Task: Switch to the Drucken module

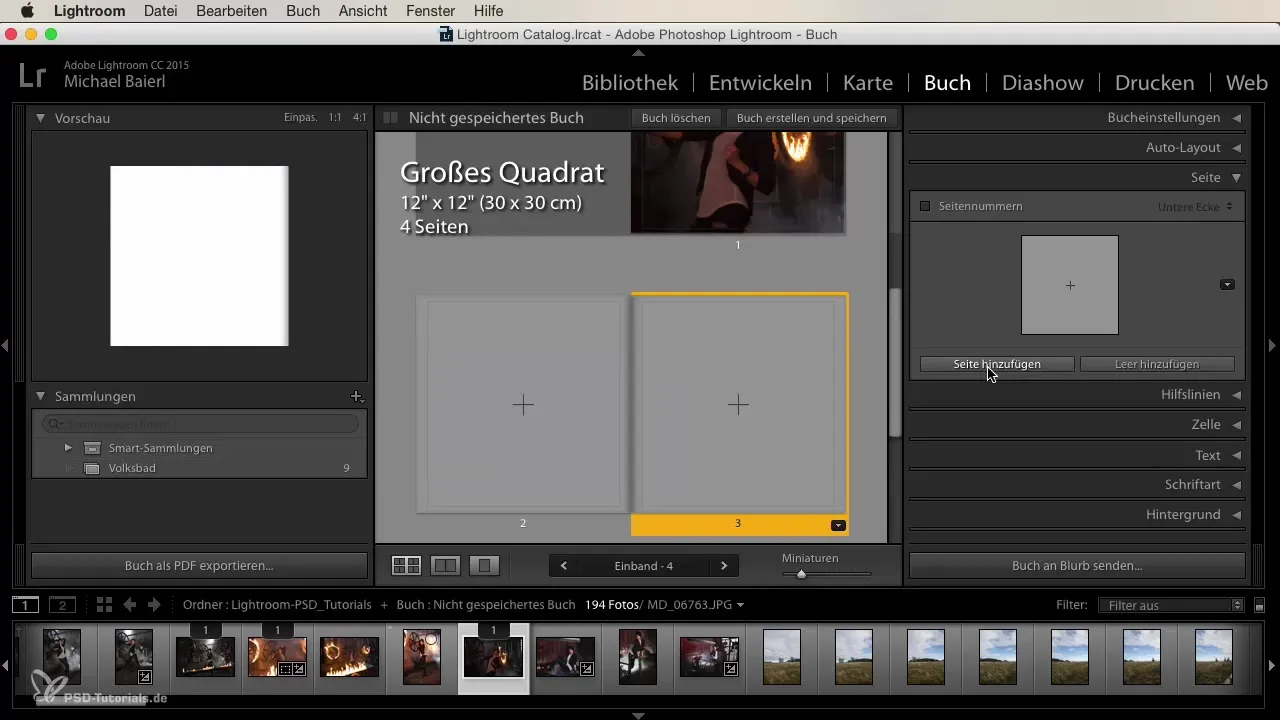Action: (1155, 83)
